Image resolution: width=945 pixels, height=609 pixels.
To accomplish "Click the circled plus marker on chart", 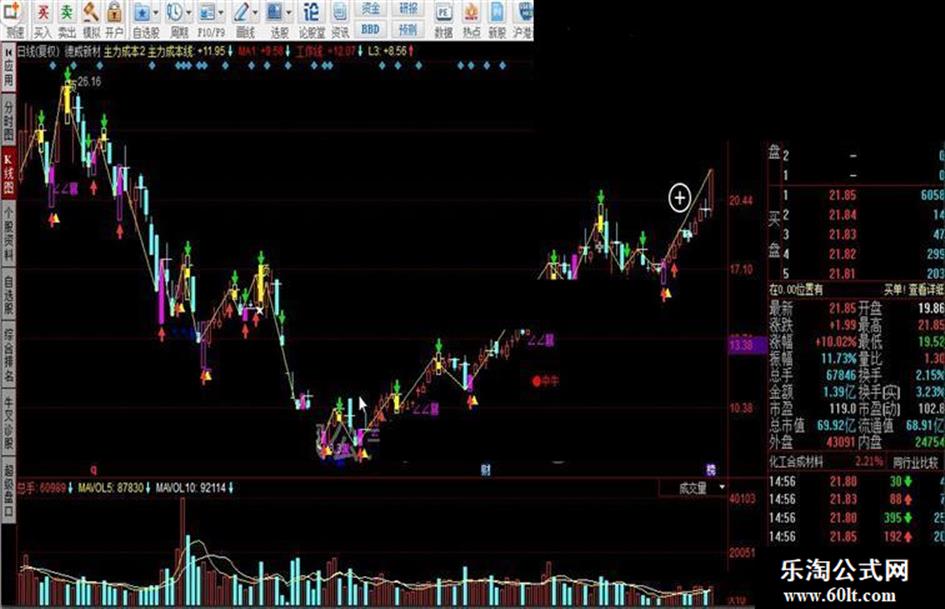I will (680, 197).
